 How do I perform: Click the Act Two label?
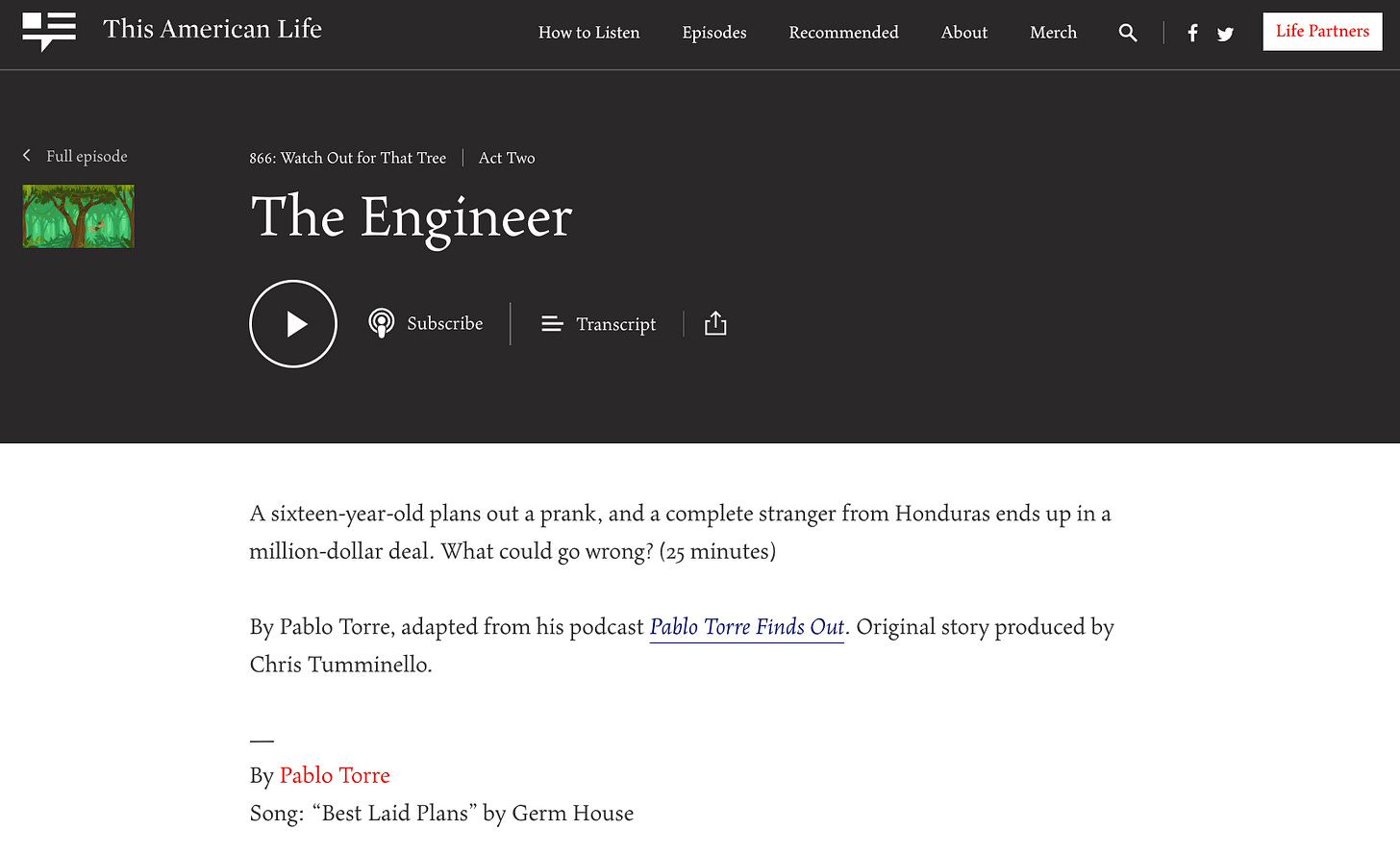click(x=507, y=158)
